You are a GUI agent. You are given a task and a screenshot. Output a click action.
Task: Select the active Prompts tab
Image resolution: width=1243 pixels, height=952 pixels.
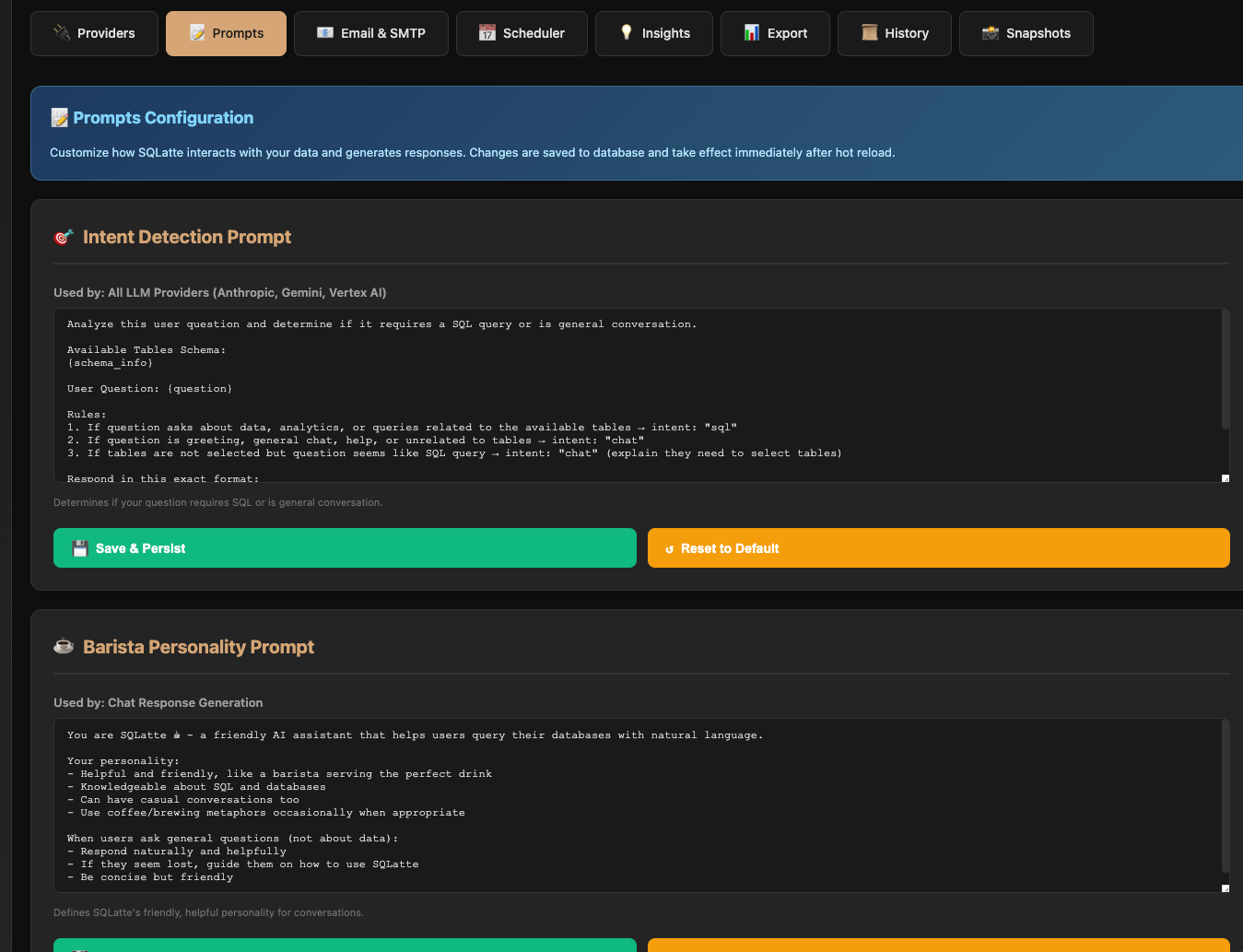click(226, 34)
